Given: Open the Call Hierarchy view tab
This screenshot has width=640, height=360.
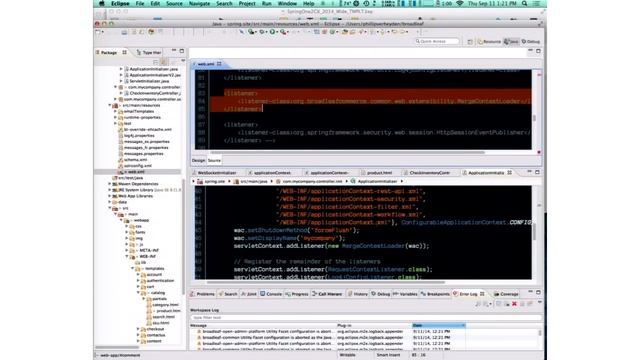Looking at the screenshot, I should pos(327,294).
